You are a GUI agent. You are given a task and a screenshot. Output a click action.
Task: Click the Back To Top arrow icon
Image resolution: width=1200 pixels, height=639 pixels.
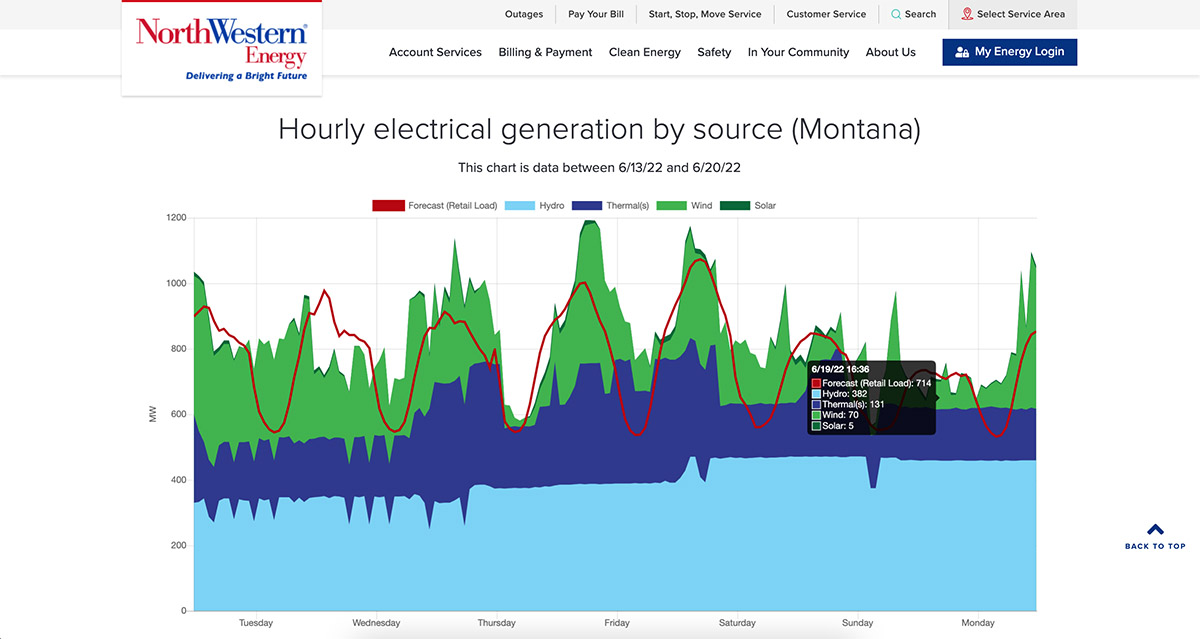coord(1155,531)
